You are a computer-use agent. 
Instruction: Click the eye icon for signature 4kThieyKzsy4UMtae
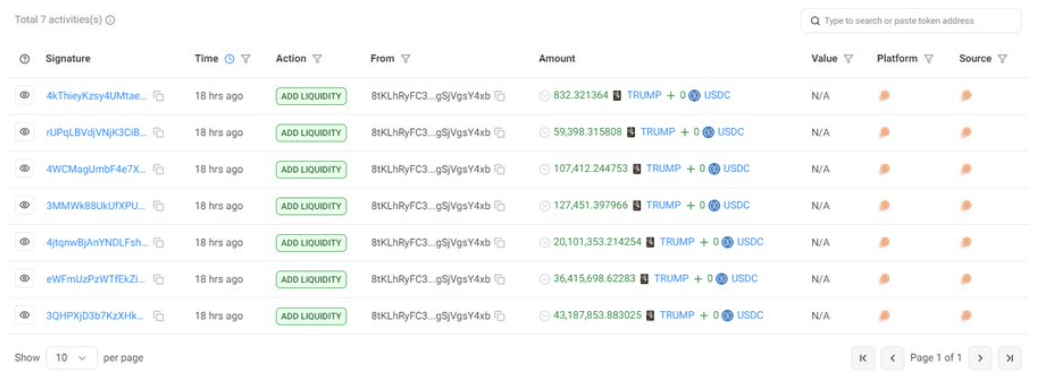(25, 95)
